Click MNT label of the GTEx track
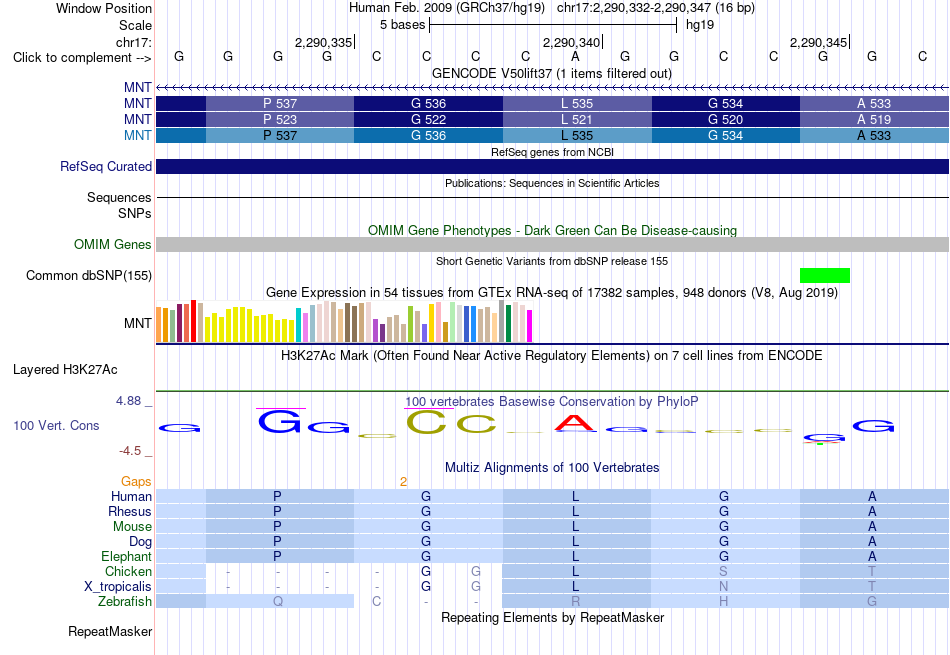The image size is (950, 655). pos(138,324)
